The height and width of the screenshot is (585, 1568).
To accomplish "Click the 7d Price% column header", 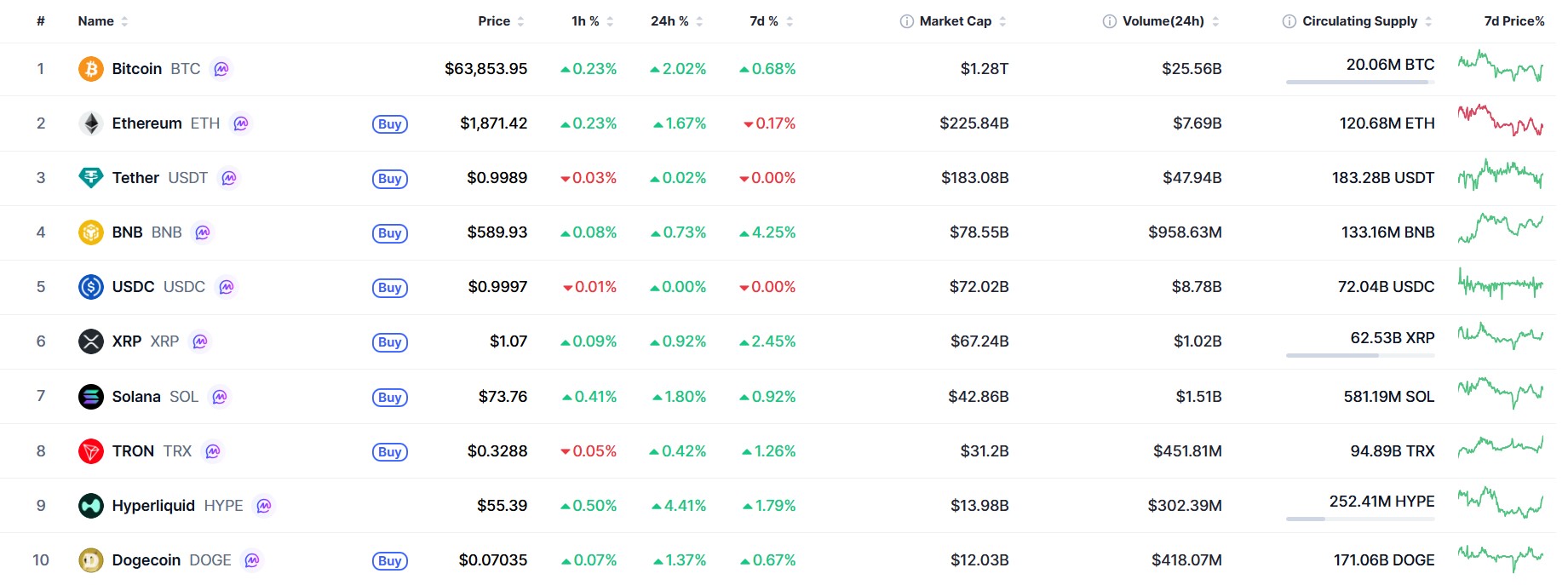I will tap(1513, 21).
